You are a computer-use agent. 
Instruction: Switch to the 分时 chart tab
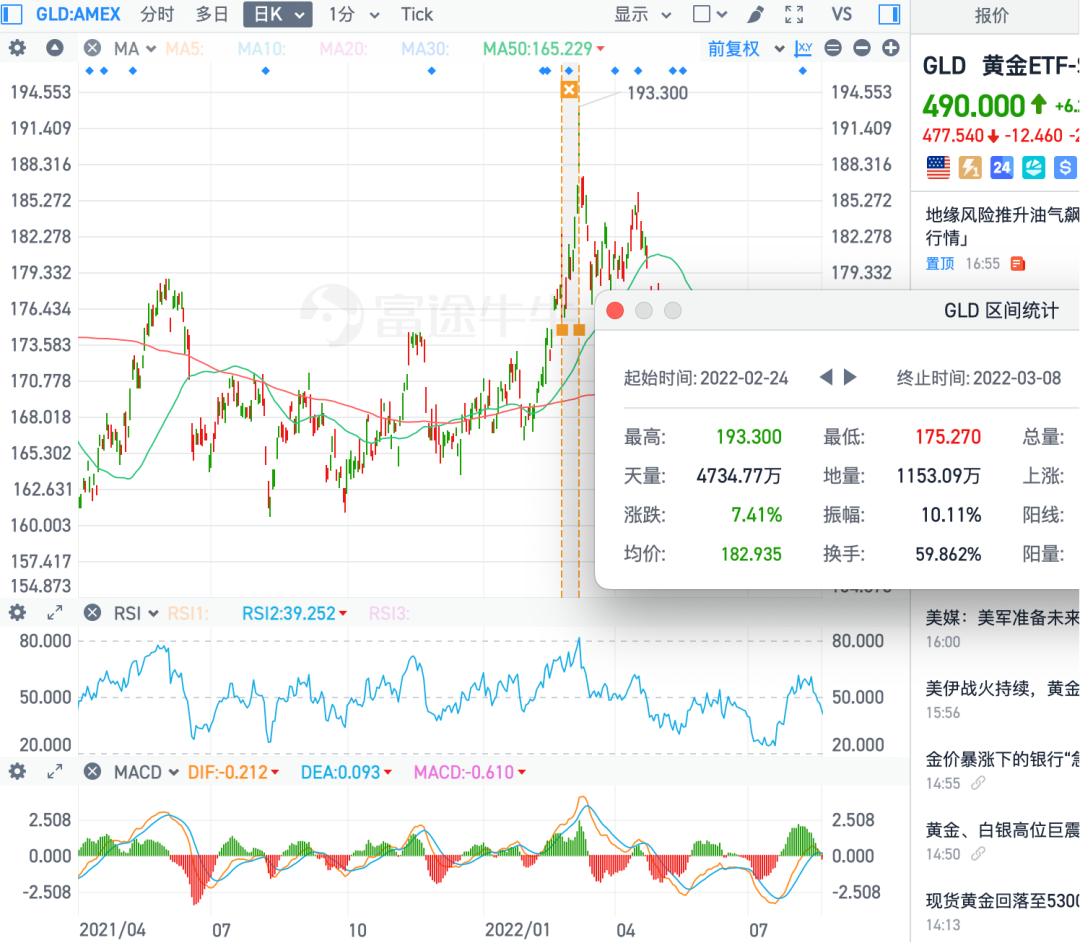coord(155,14)
